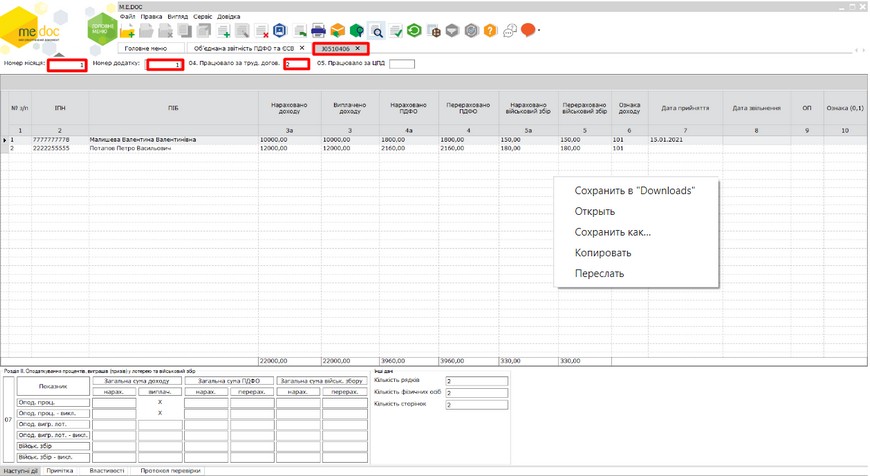Click the orange speech bubble icon
Viewport: 870px width, 476px height.
(x=528, y=31)
